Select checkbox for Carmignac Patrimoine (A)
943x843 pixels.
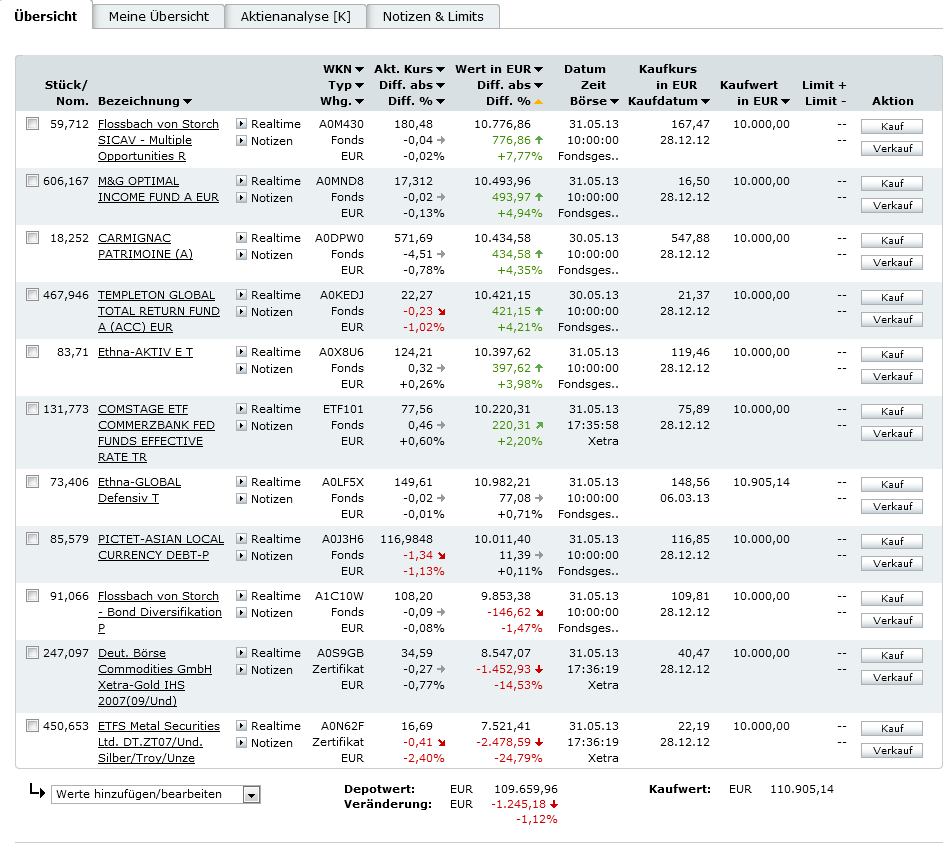pyautogui.click(x=32, y=238)
